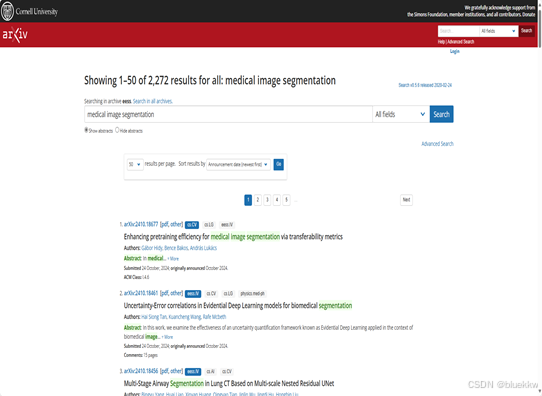Click the Login link
The height and width of the screenshot is (396, 542).
tap(455, 51)
